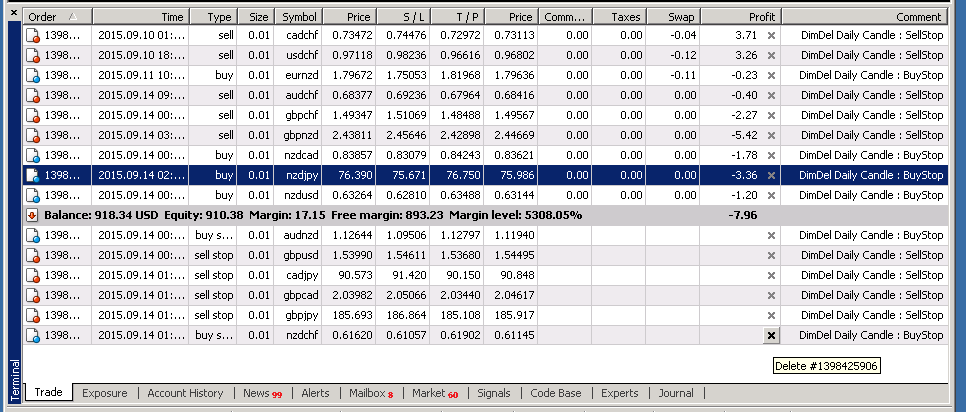966x412 pixels.
Task: Click the gbpcad pending order icon
Action: click(x=33, y=296)
